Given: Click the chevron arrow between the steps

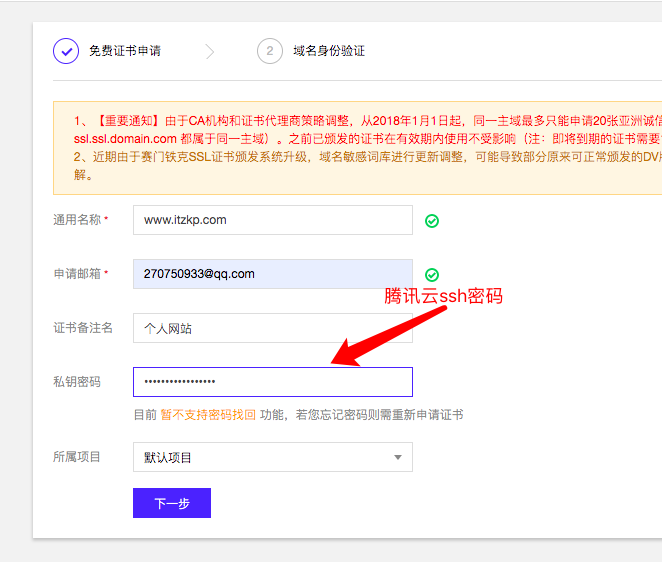Looking at the screenshot, I should point(209,51).
